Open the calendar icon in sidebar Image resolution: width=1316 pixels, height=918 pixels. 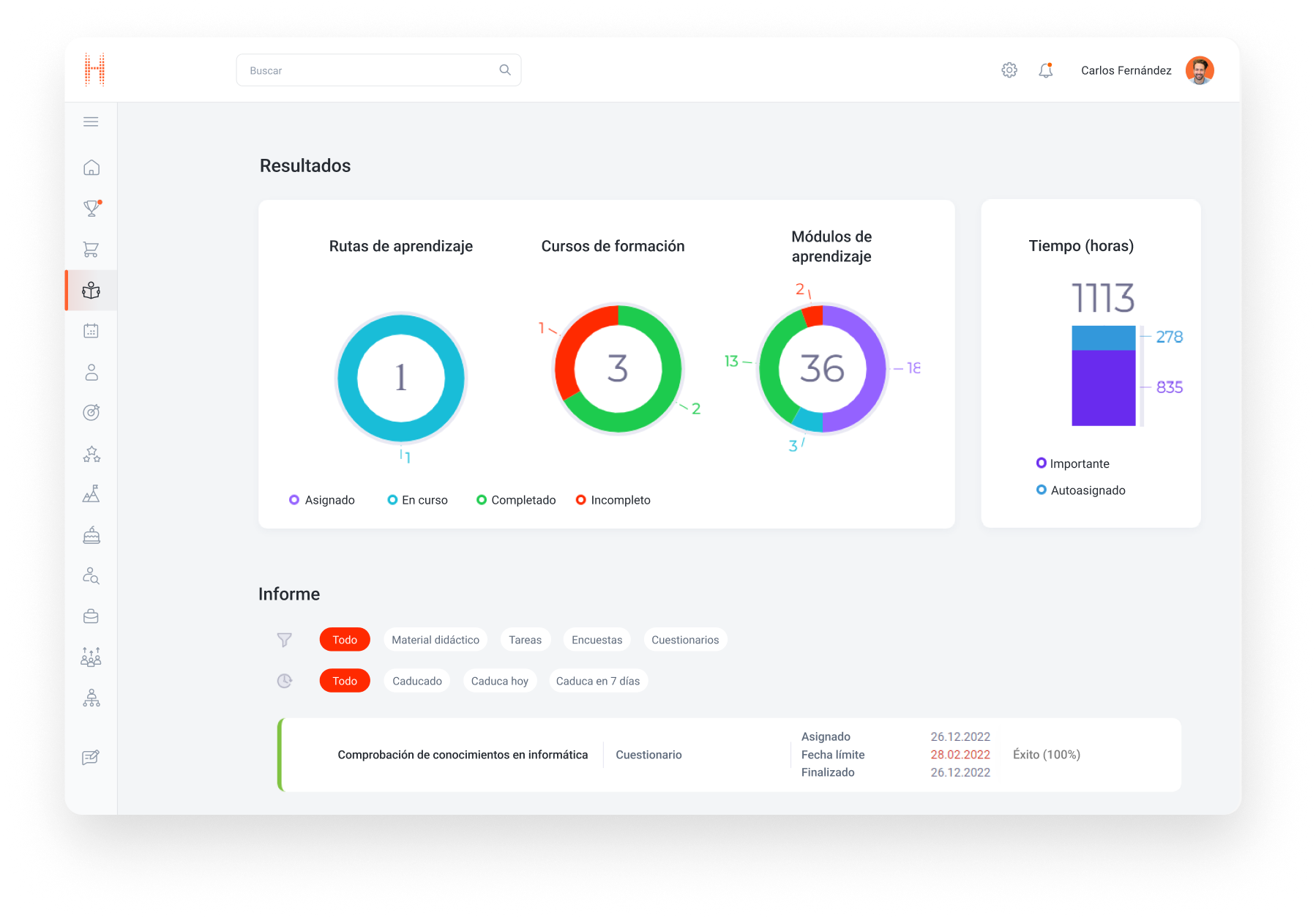(91, 331)
